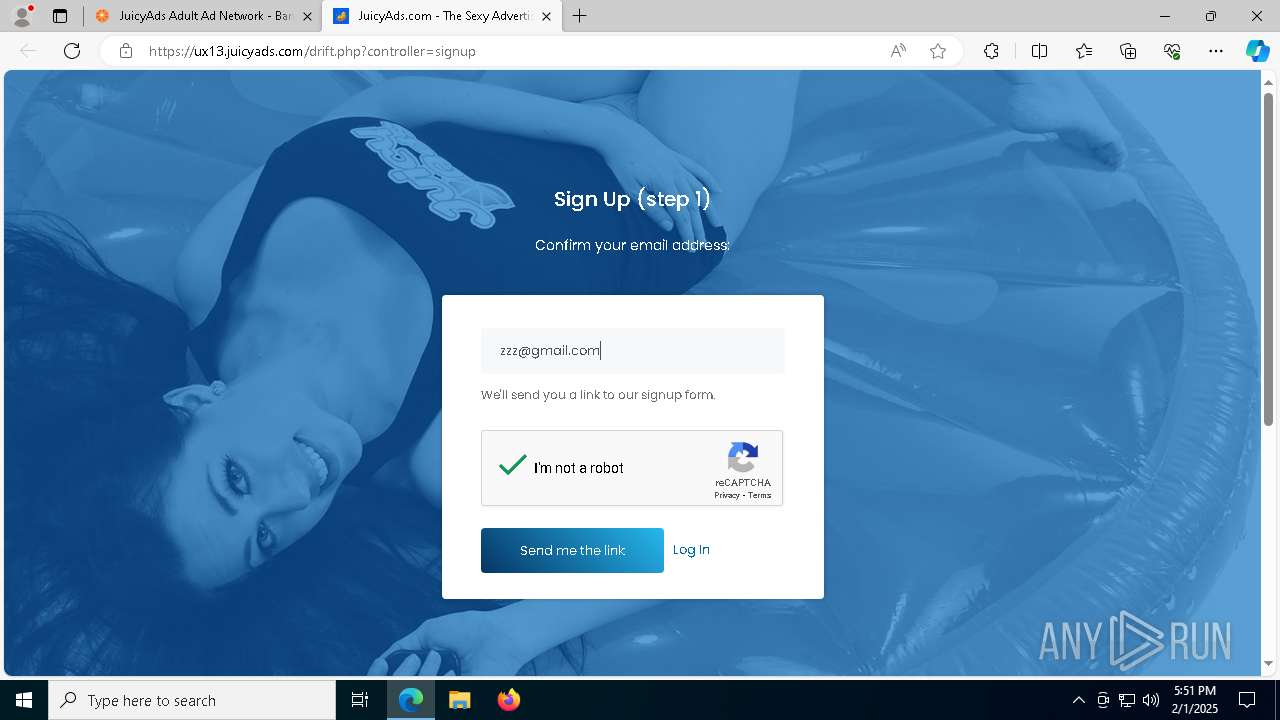Image resolution: width=1280 pixels, height=720 pixels.
Task: View site information lock icon
Action: [x=126, y=51]
